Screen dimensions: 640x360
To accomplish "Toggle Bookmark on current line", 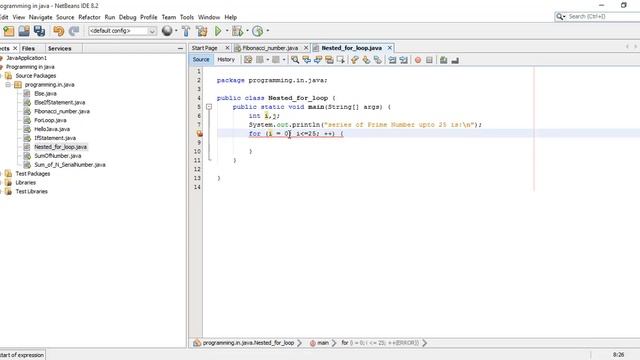I will coord(378,60).
